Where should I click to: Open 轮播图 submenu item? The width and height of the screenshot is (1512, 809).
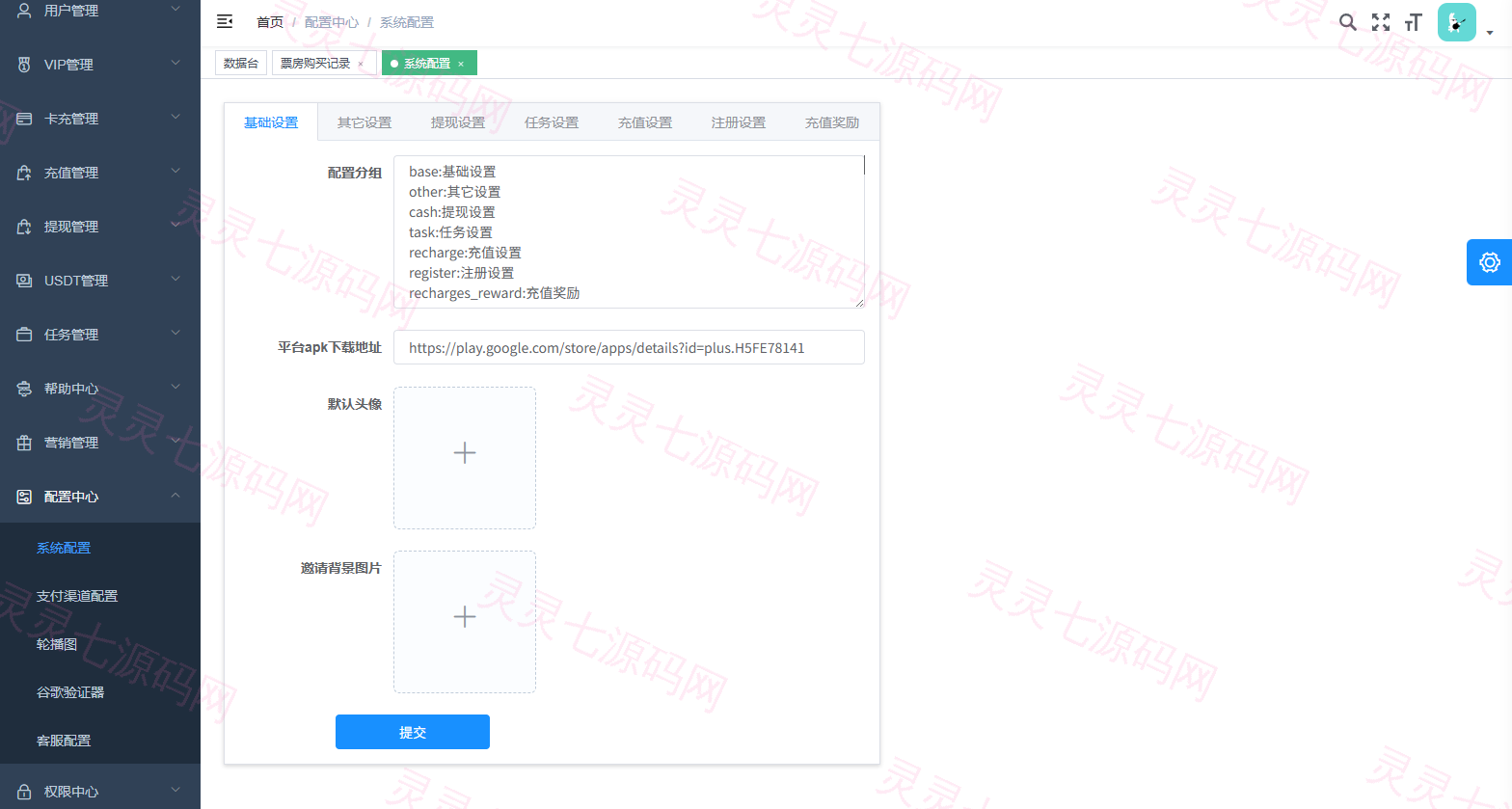[57, 644]
